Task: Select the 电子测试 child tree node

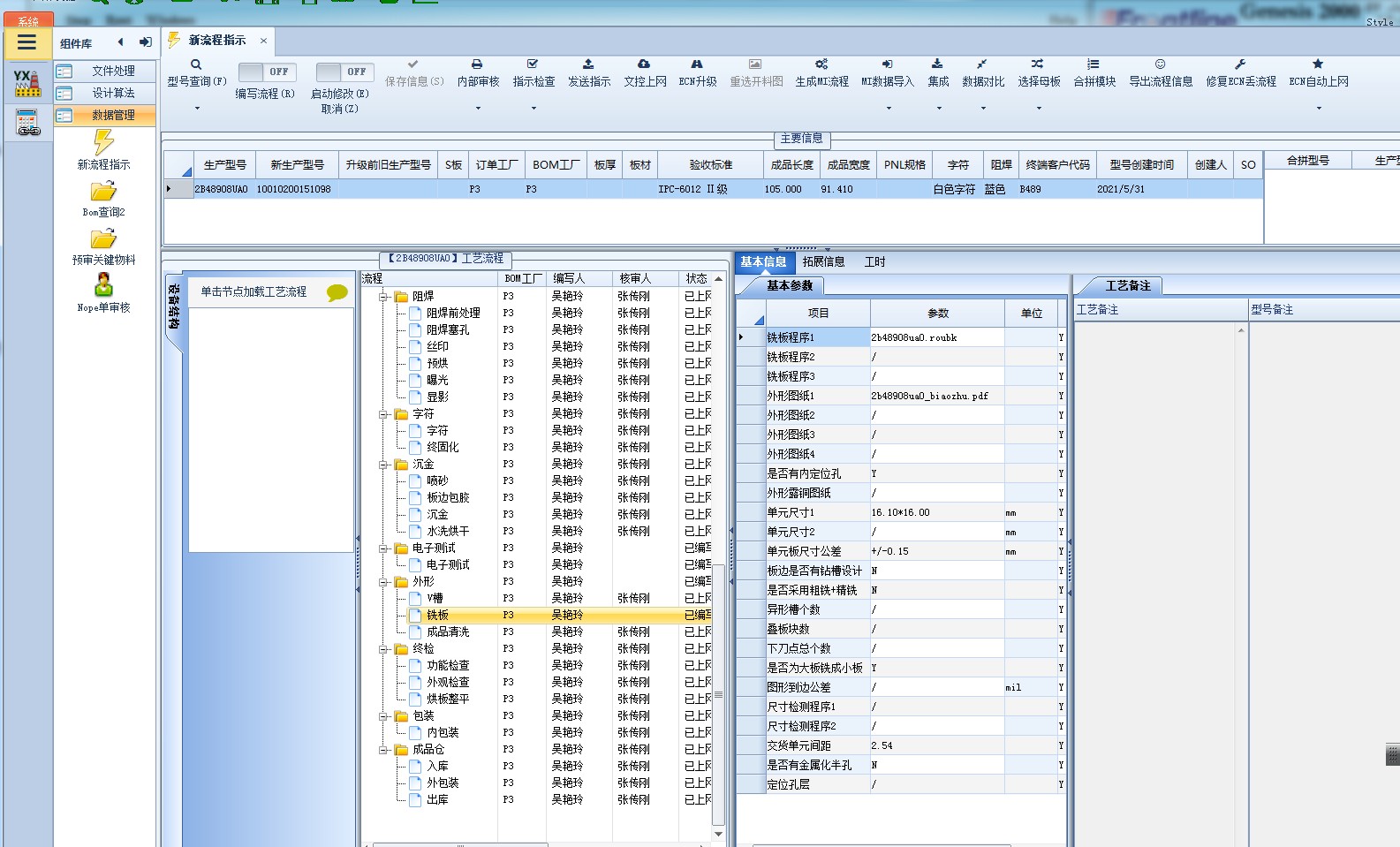Action: [x=448, y=565]
